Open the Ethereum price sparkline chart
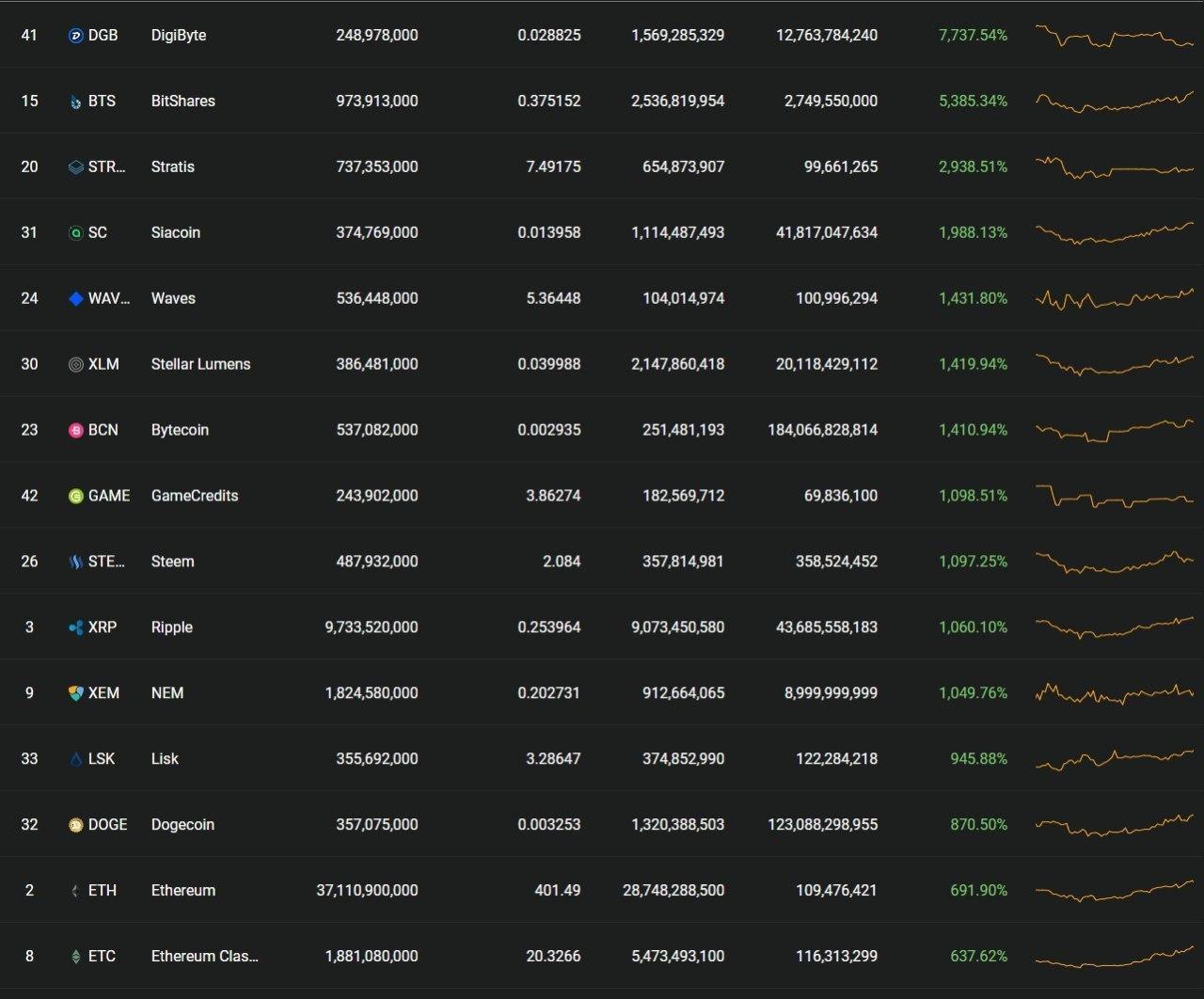This screenshot has height=999, width=1204. (1115, 891)
